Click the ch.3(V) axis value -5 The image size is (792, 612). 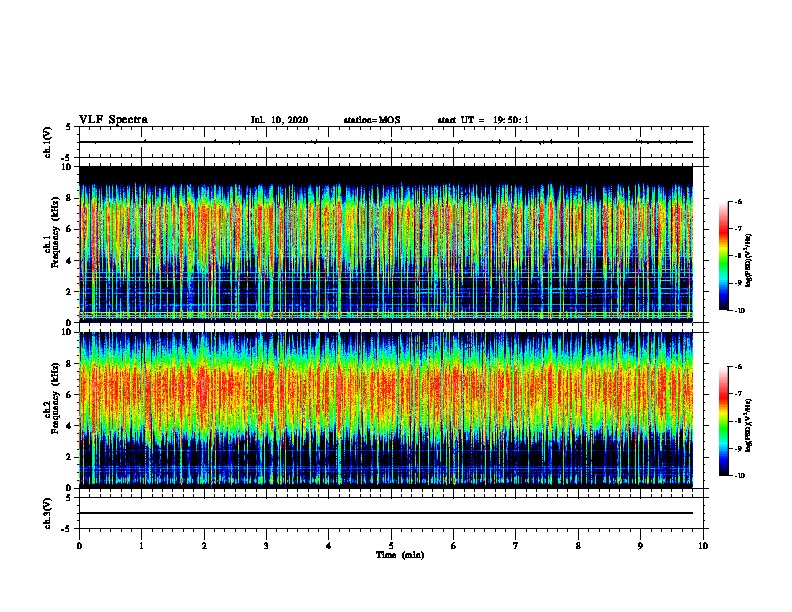tap(68, 529)
